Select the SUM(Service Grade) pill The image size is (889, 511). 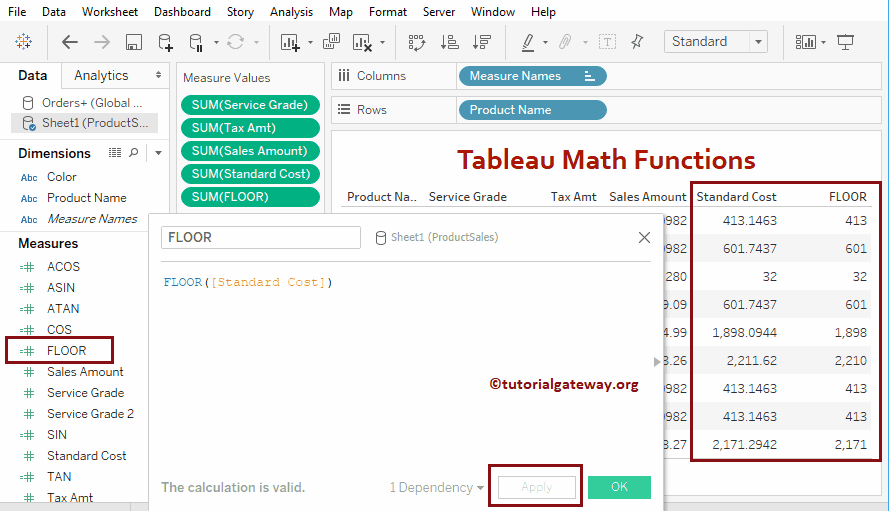coord(250,105)
